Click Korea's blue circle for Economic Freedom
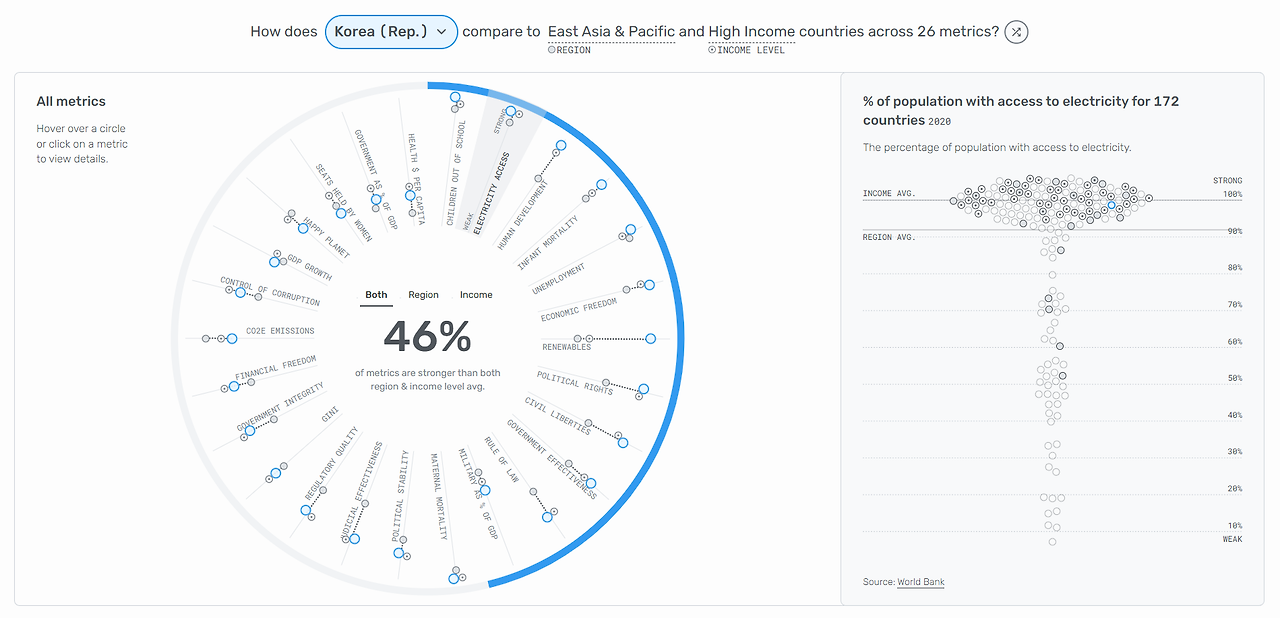This screenshot has height=618, width=1280. point(649,285)
